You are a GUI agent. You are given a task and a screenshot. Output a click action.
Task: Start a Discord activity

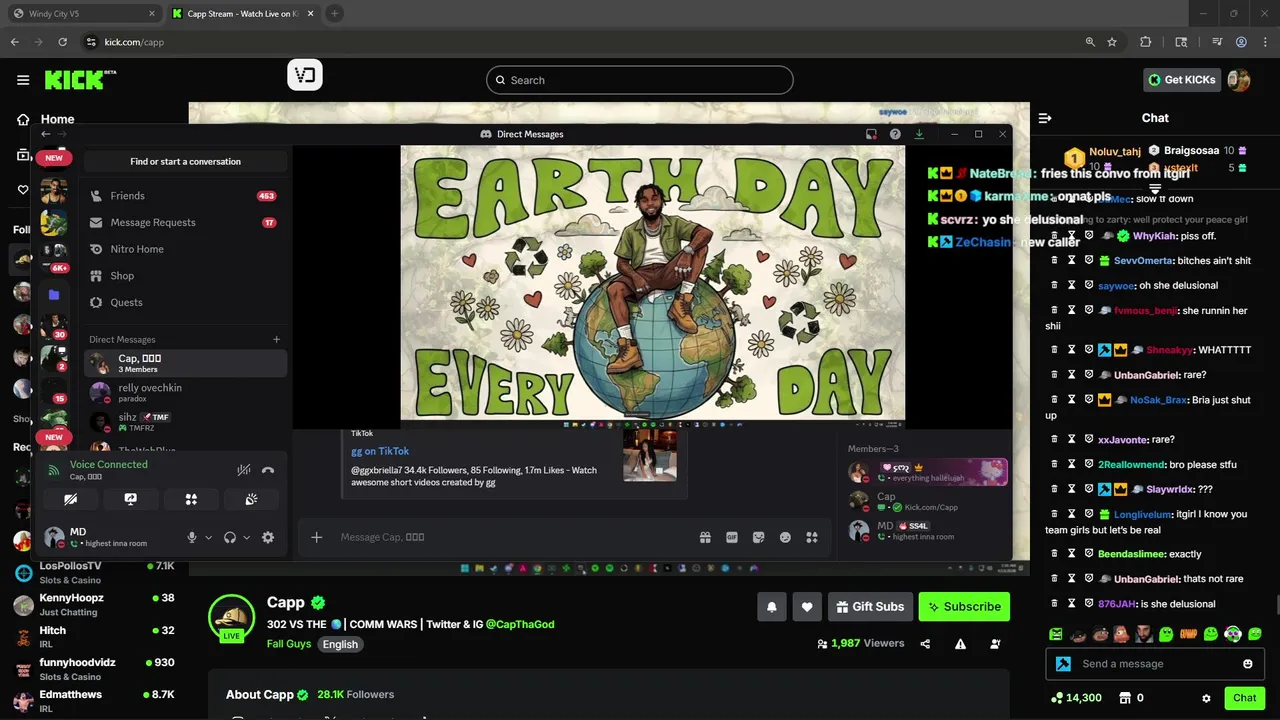191,499
